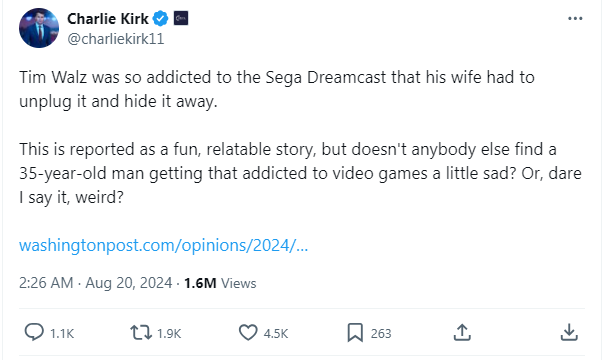Click the 1.1K replies count

(x=62, y=334)
